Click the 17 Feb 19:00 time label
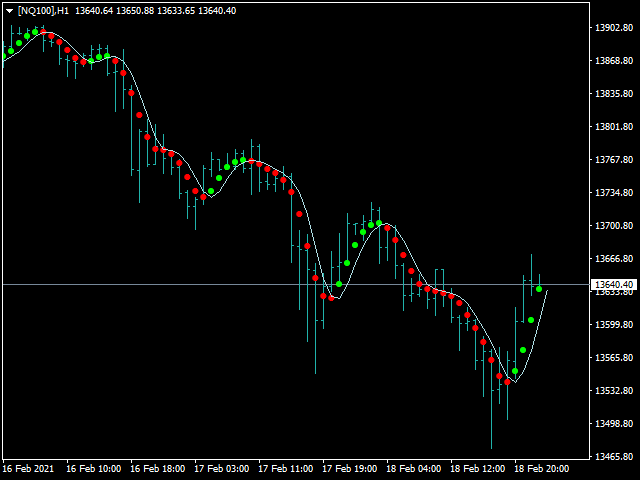 tap(350, 469)
